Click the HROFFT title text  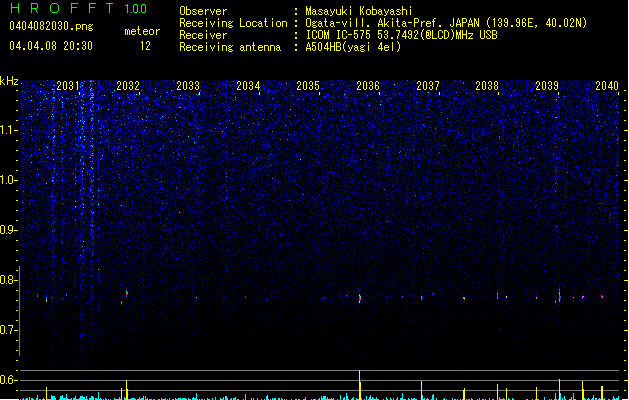62,8
